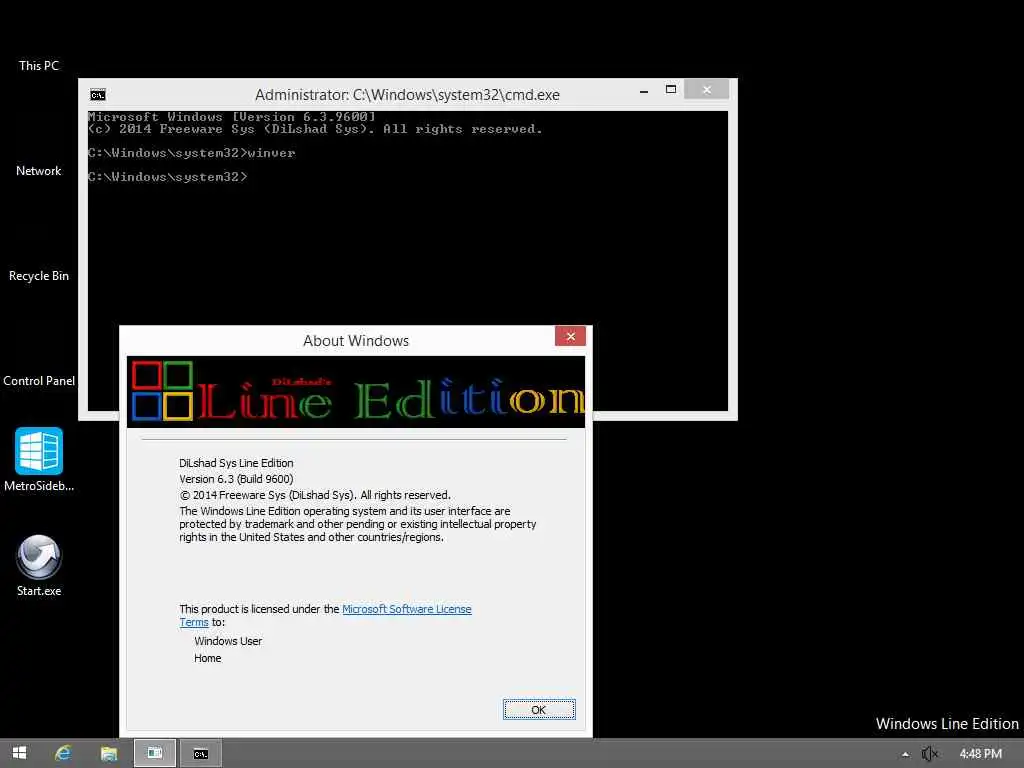Click the About Windows title text
The height and width of the screenshot is (768, 1024).
pyautogui.click(x=356, y=341)
